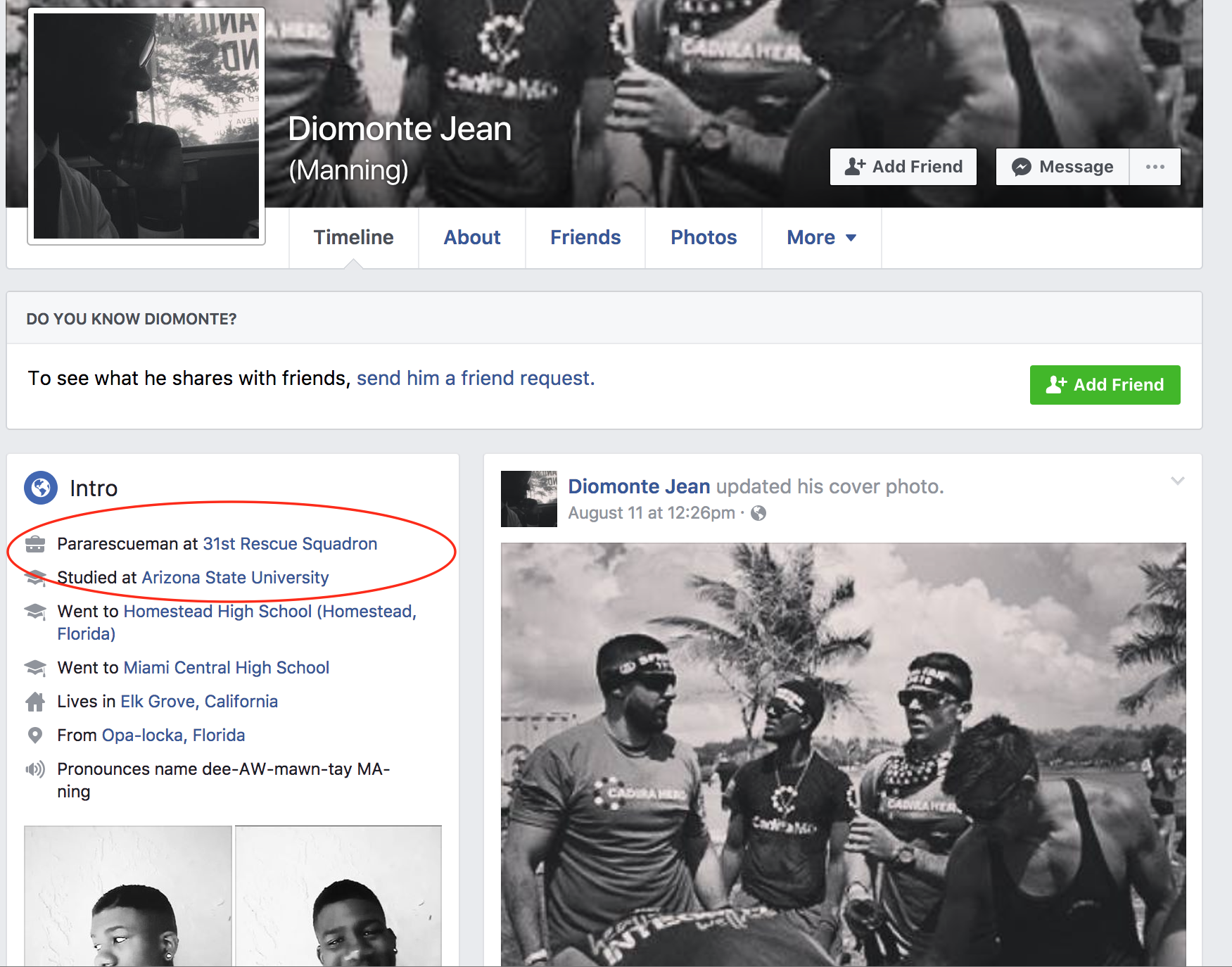Click the Message button on cover
Screen dimensions: 1232x967
1062,167
